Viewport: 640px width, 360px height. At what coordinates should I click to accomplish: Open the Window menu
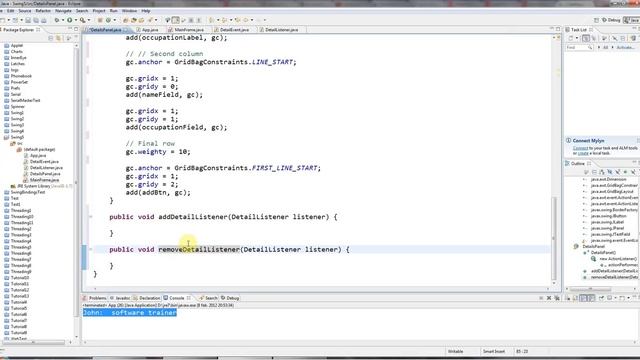(x=129, y=11)
